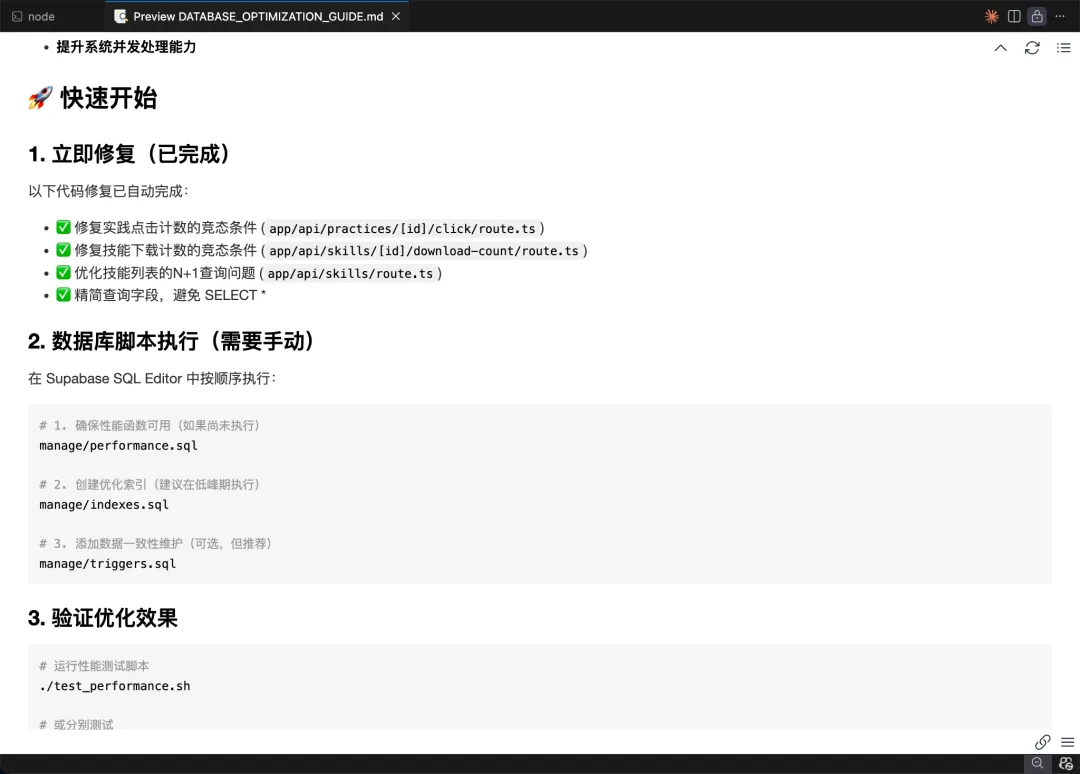The width and height of the screenshot is (1080, 774).
Task: Click the manage/indexes.sql line in code block
Action: pos(104,504)
